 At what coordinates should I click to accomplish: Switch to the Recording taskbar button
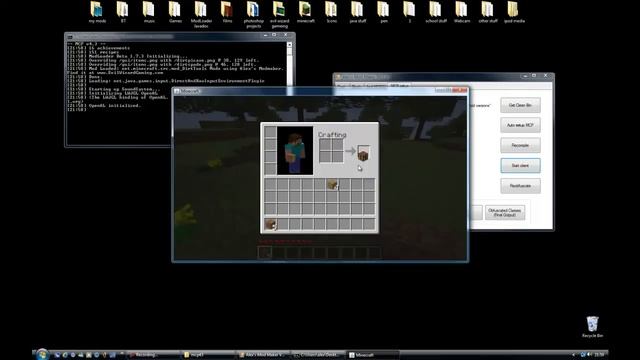[x=153, y=355]
